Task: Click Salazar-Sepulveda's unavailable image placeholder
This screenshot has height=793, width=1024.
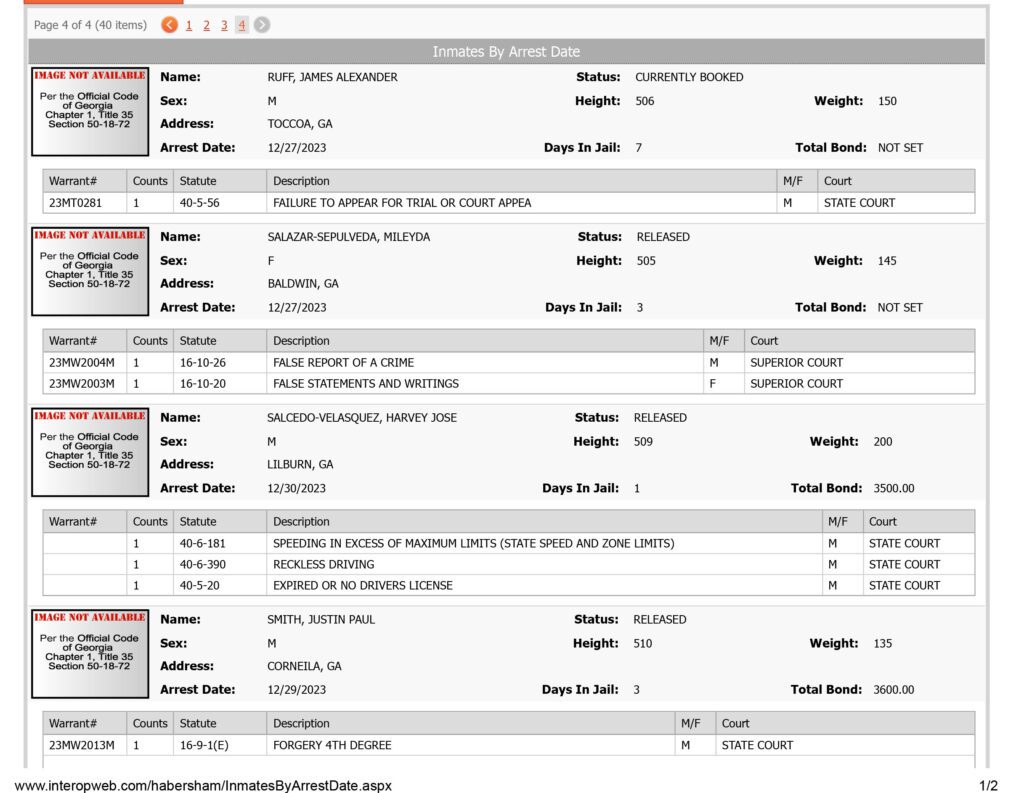Action: coord(90,271)
